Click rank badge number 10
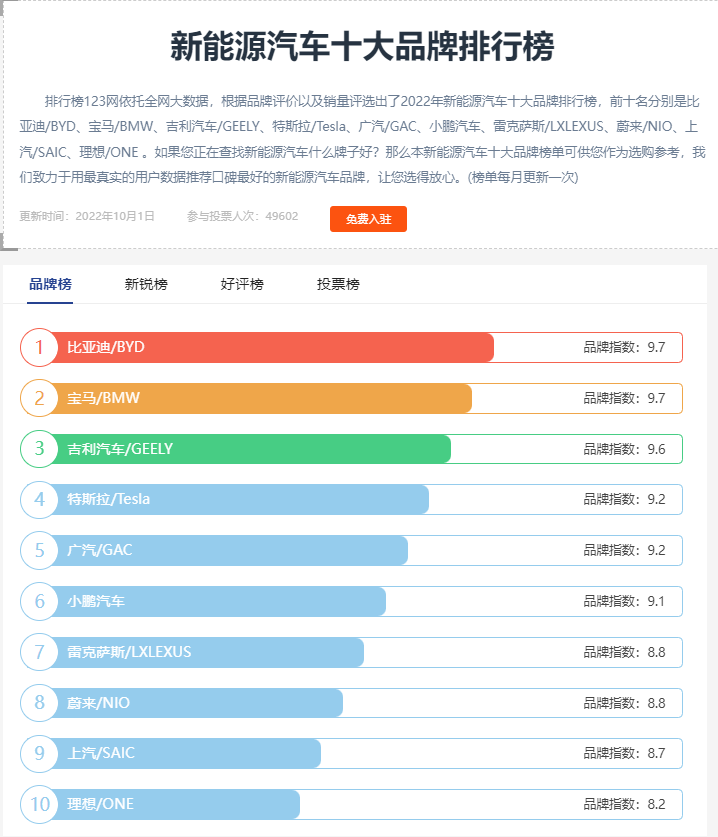Screen dimensions: 718x837 (x=39, y=804)
